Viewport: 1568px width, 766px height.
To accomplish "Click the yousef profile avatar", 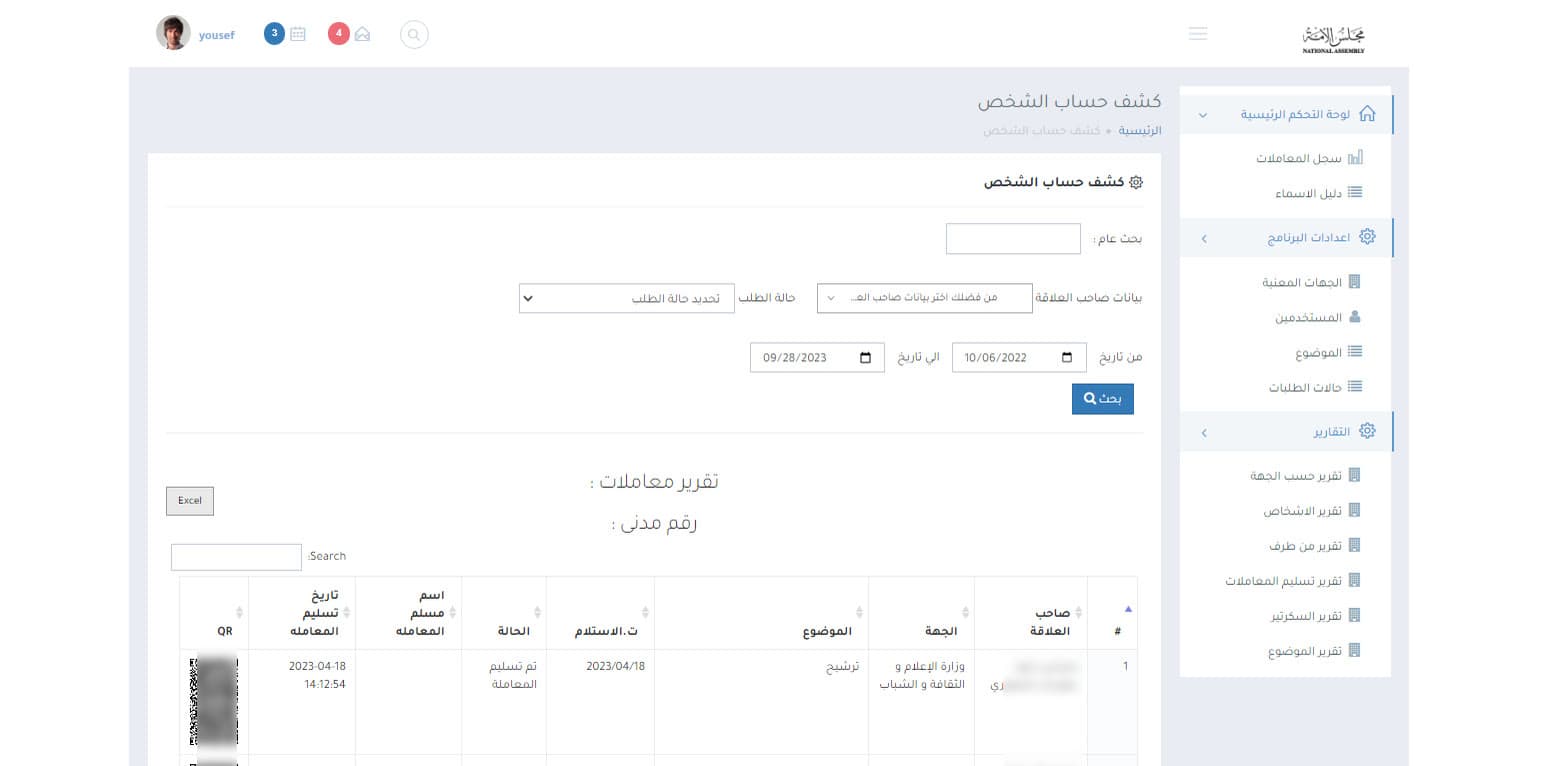I will 173,33.
